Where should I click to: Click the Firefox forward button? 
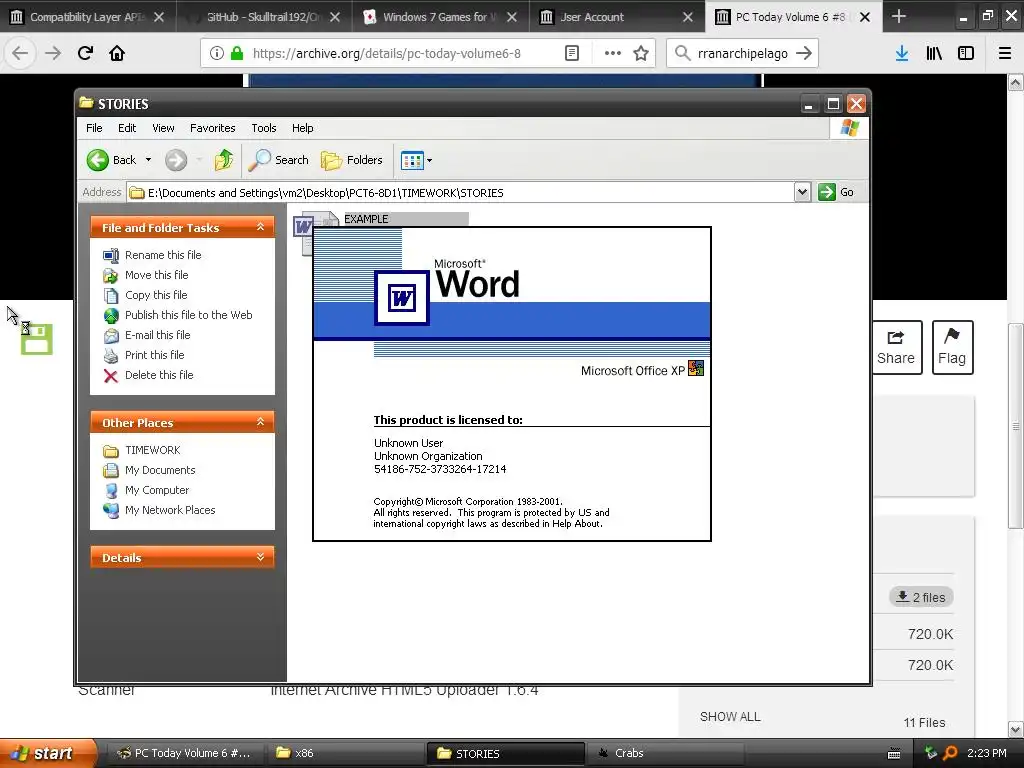pyautogui.click(x=52, y=53)
